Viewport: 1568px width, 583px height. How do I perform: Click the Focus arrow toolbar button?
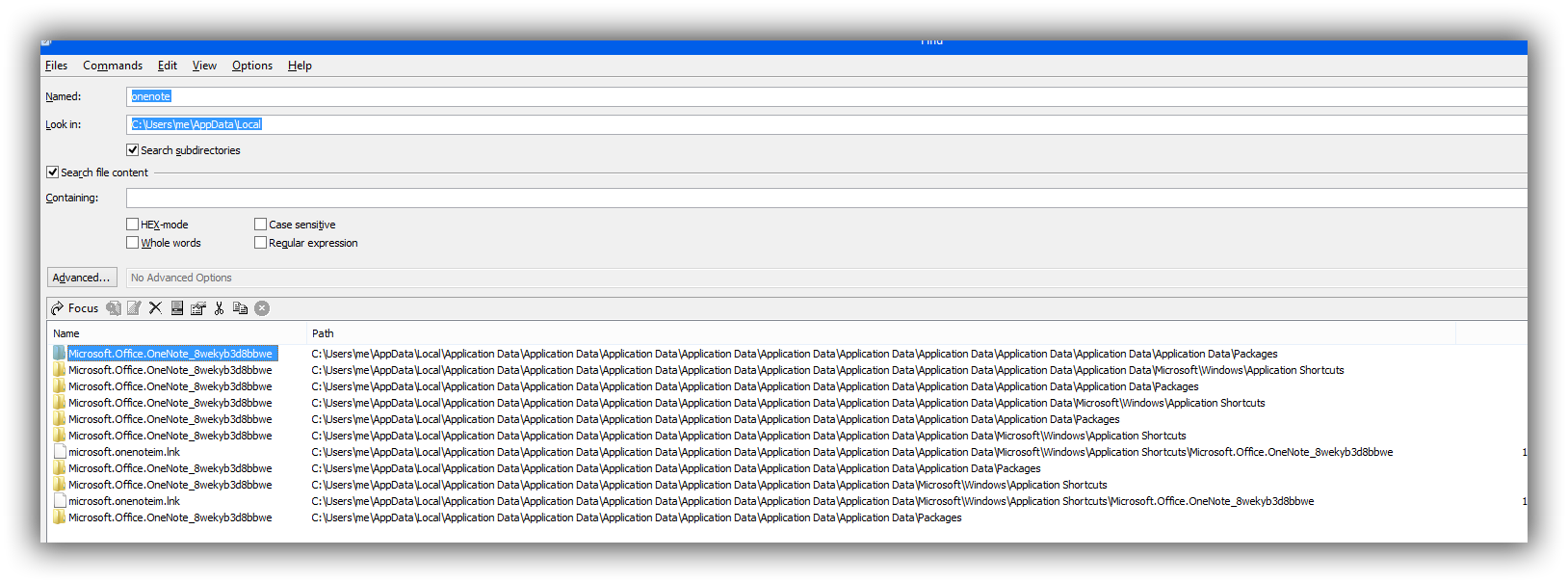[74, 308]
